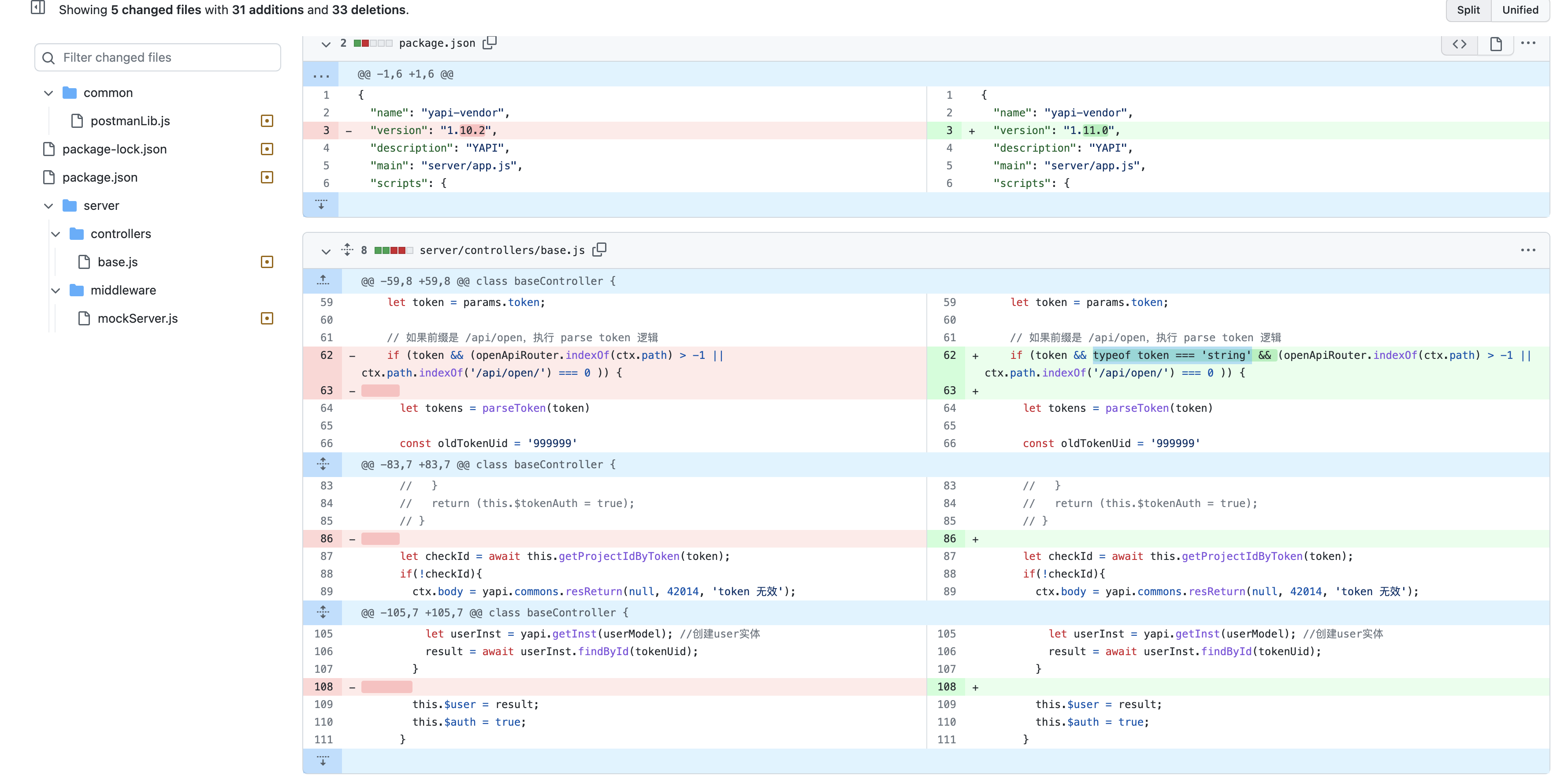This screenshot has height=783, width=1568.
Task: Copy package.json file path icon
Action: point(489,43)
